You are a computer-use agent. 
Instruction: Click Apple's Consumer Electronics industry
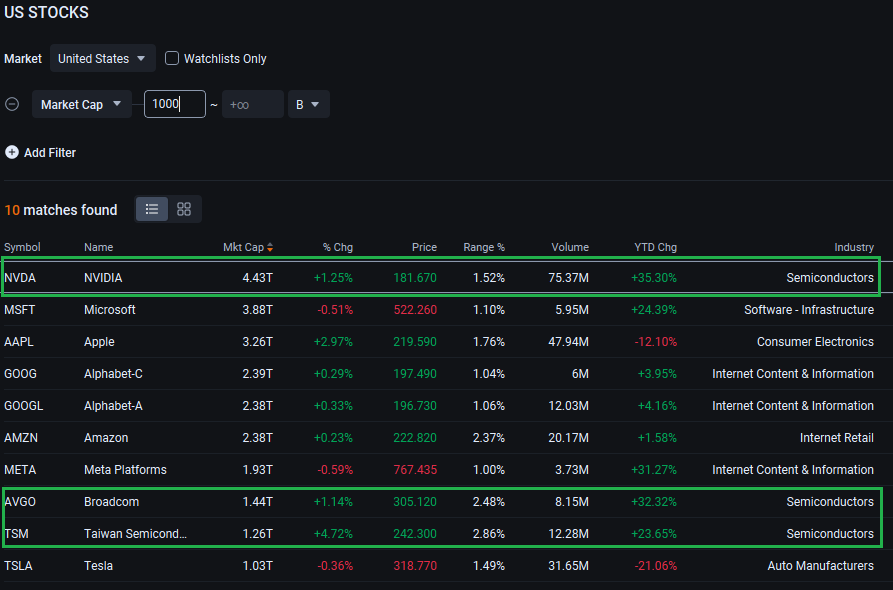point(816,342)
